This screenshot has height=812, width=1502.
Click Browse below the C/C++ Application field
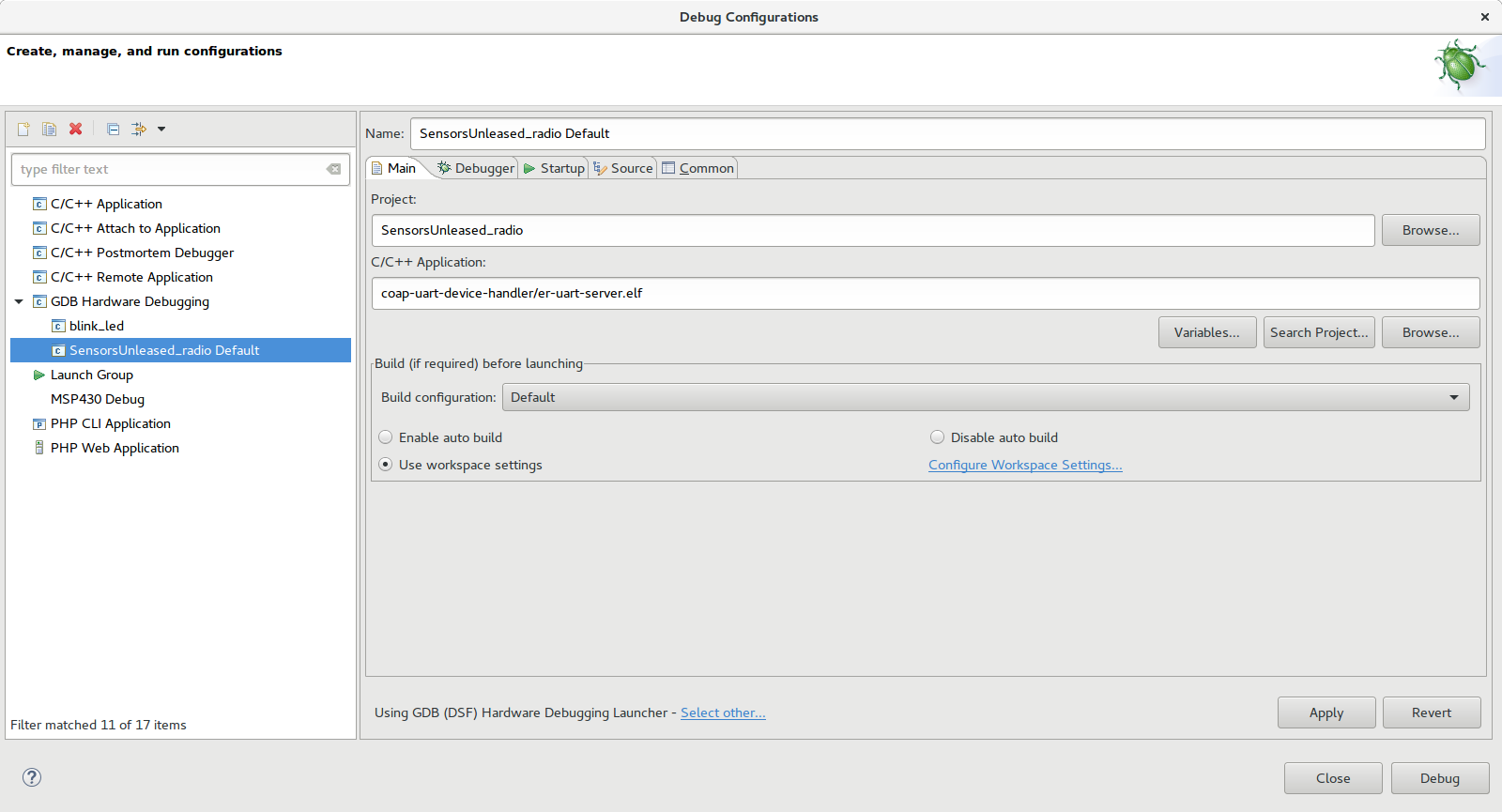pyautogui.click(x=1431, y=332)
